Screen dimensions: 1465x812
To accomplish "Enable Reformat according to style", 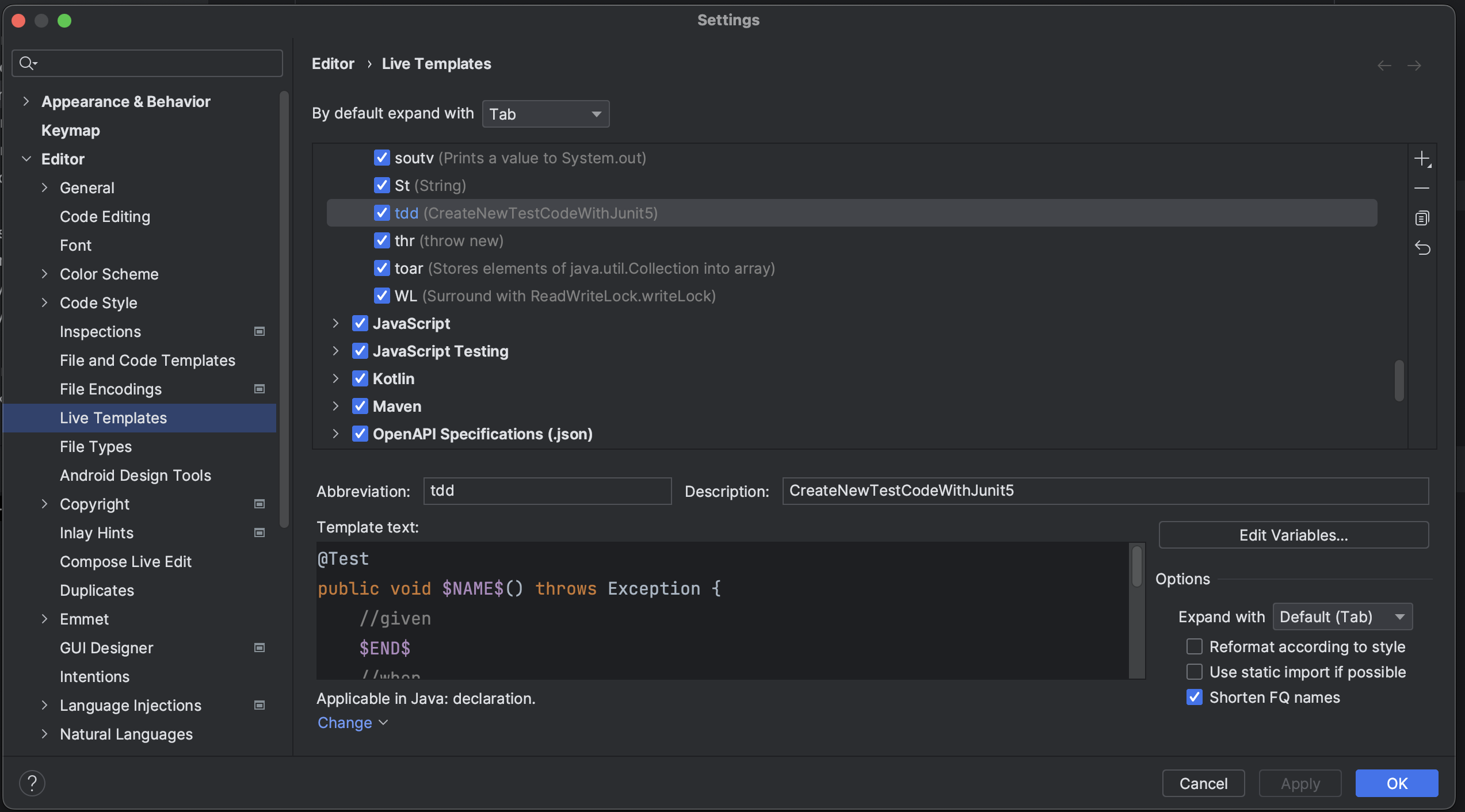I will (1195, 646).
